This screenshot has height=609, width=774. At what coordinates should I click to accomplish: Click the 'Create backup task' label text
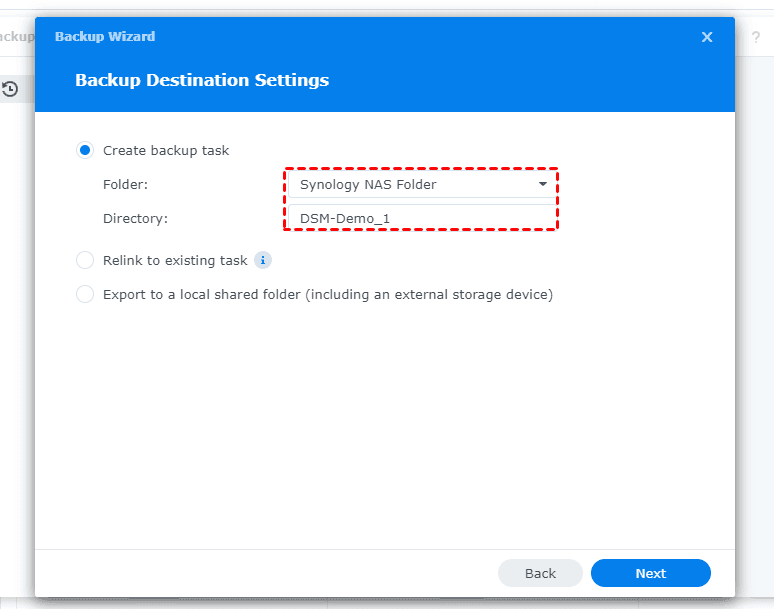point(166,150)
